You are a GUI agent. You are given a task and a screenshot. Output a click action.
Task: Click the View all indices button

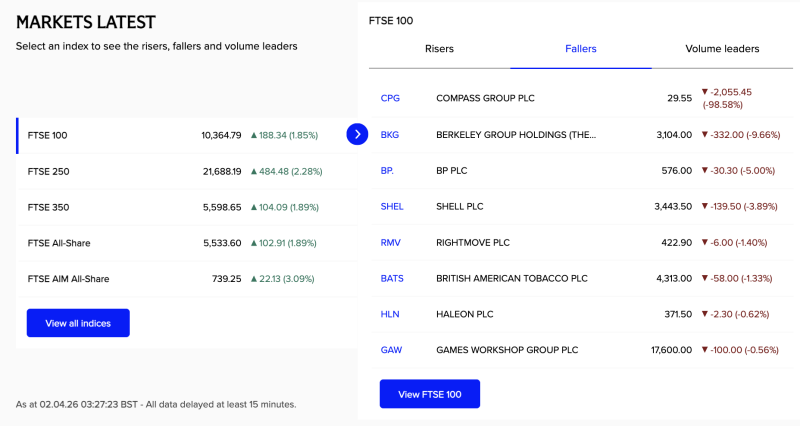78,323
